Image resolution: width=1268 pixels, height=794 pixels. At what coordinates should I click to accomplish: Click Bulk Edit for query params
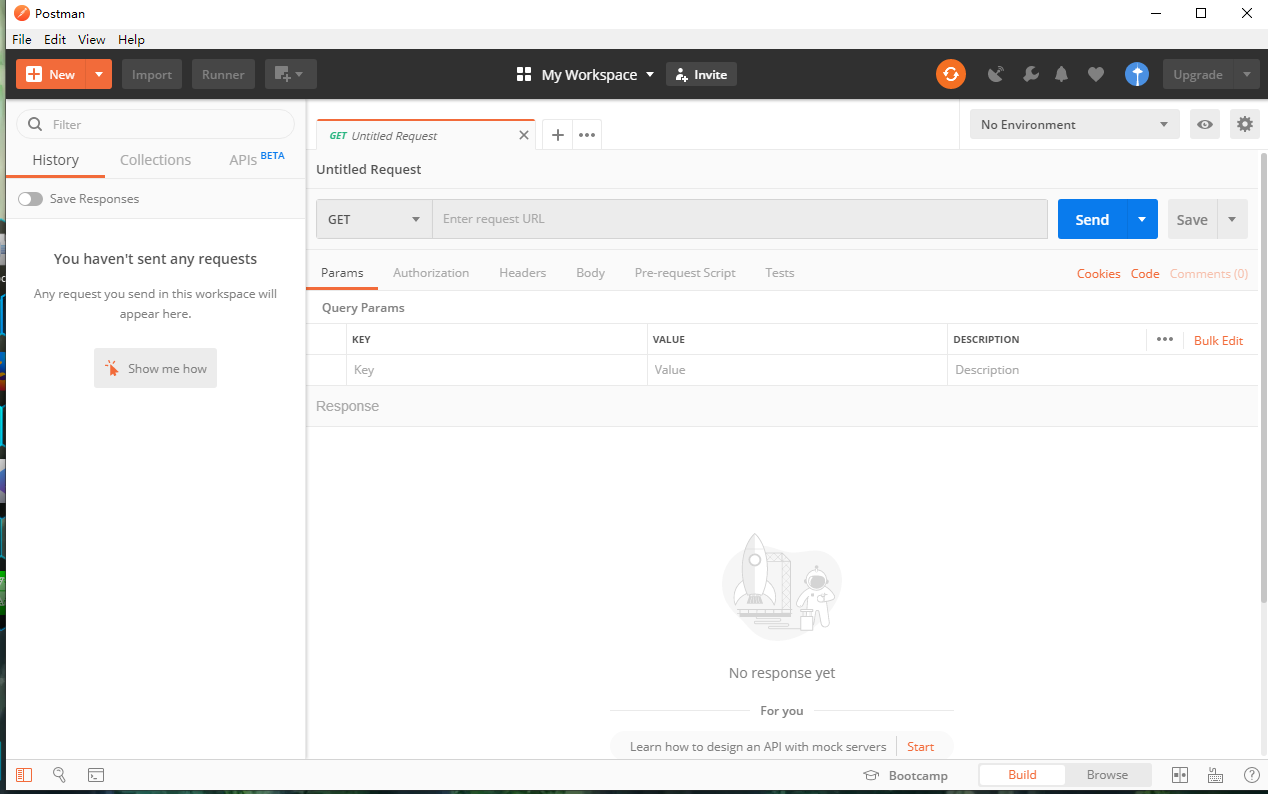click(1218, 340)
